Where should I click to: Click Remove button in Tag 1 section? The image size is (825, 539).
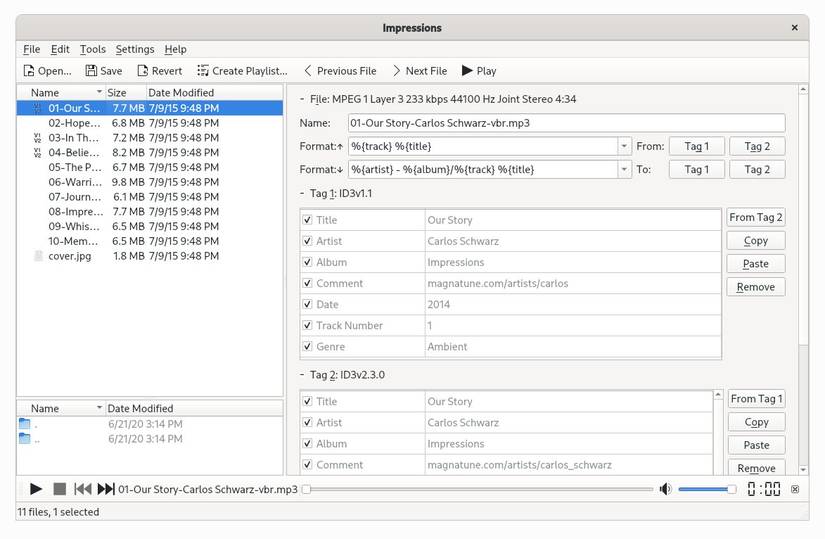[x=756, y=287]
